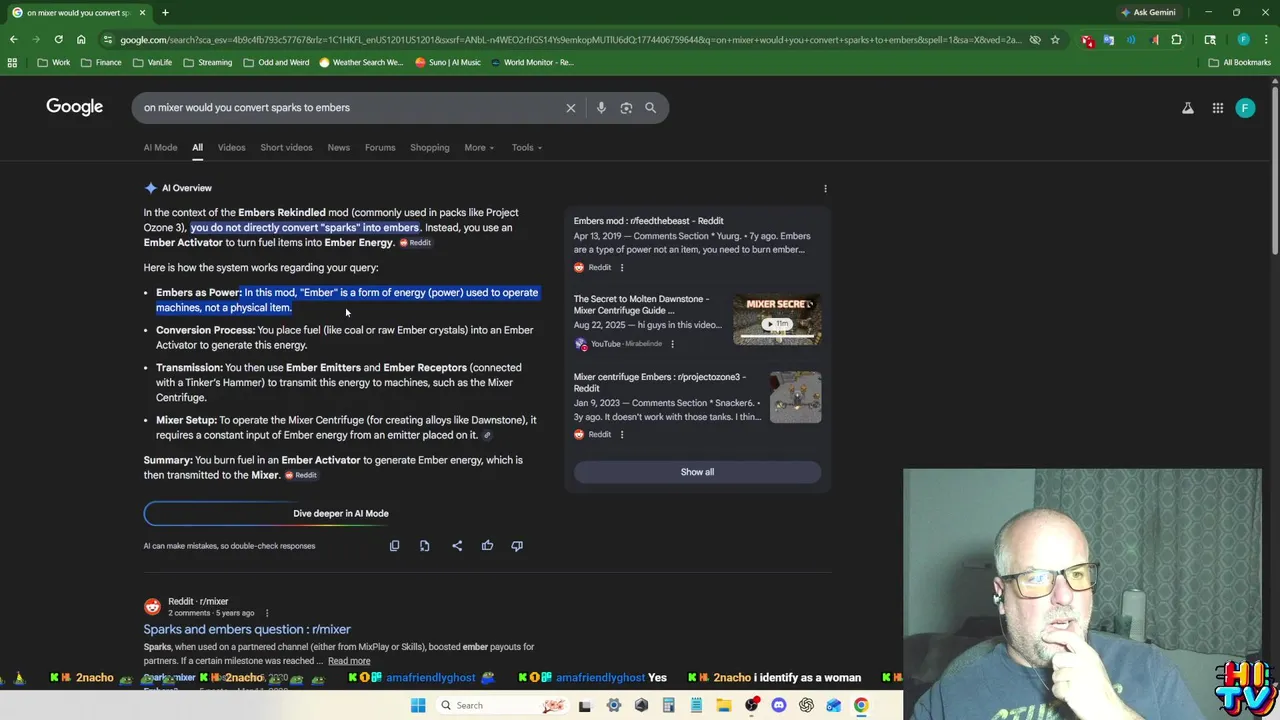
Task: Open Secret to Molten Dawnstone video thumbnail
Action: [777, 319]
